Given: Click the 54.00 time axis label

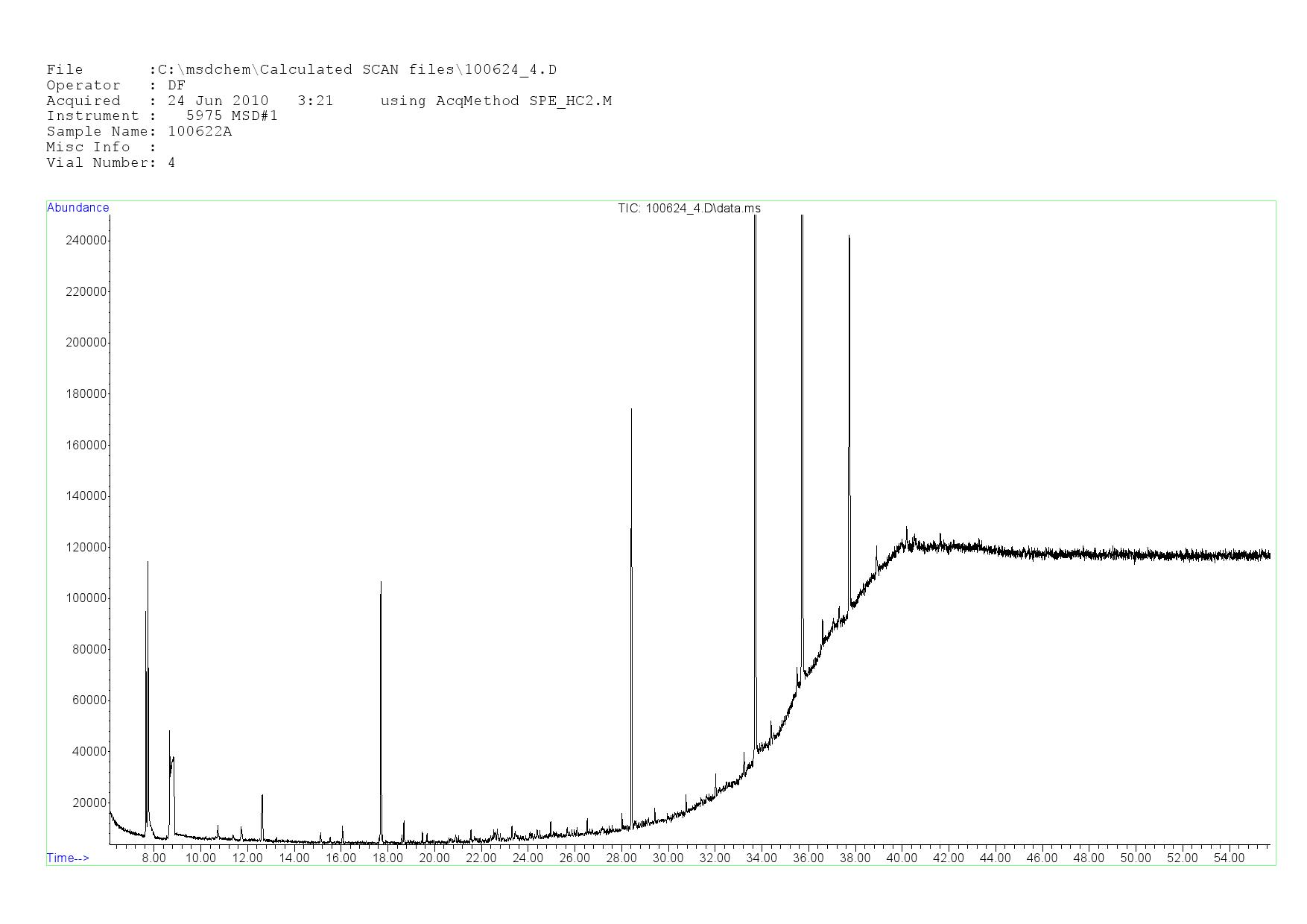Looking at the screenshot, I should coord(1228,858).
